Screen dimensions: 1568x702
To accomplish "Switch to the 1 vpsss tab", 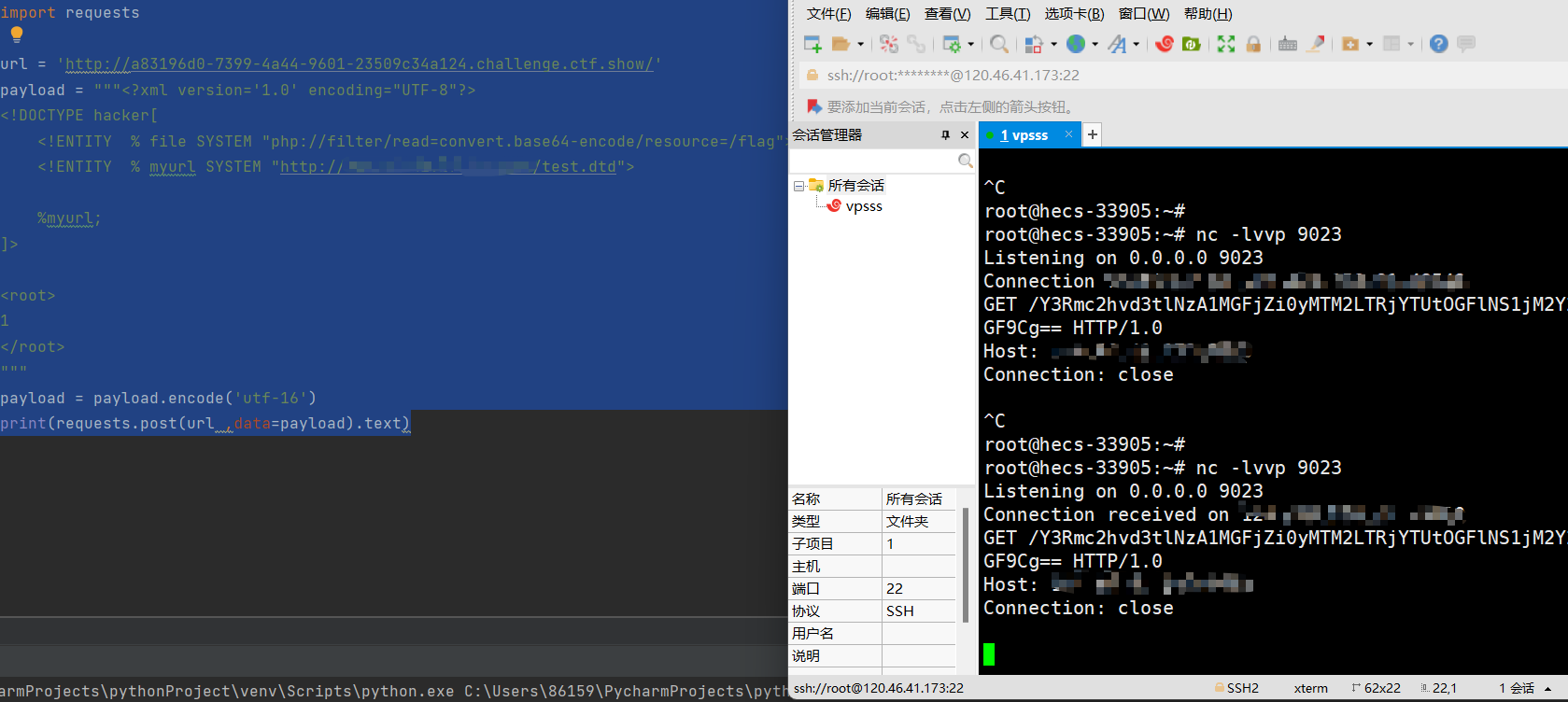I will coord(1024,135).
